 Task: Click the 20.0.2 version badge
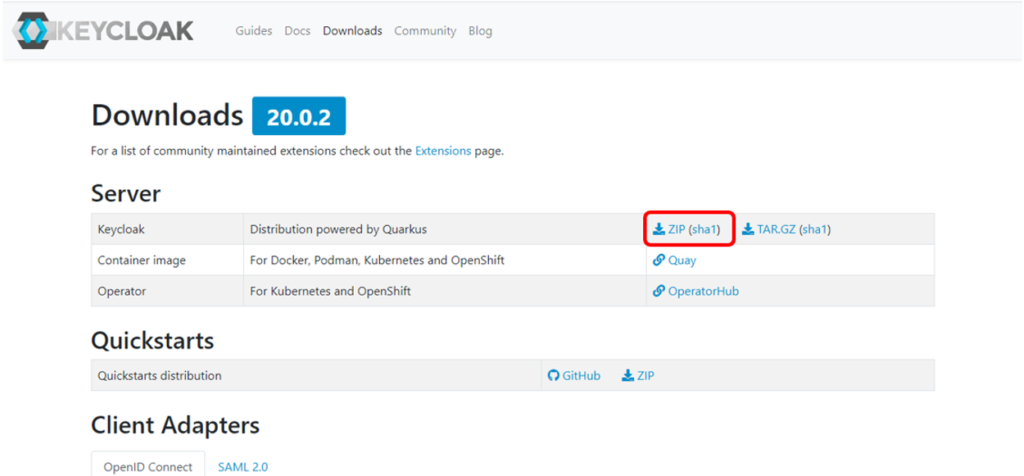298,117
